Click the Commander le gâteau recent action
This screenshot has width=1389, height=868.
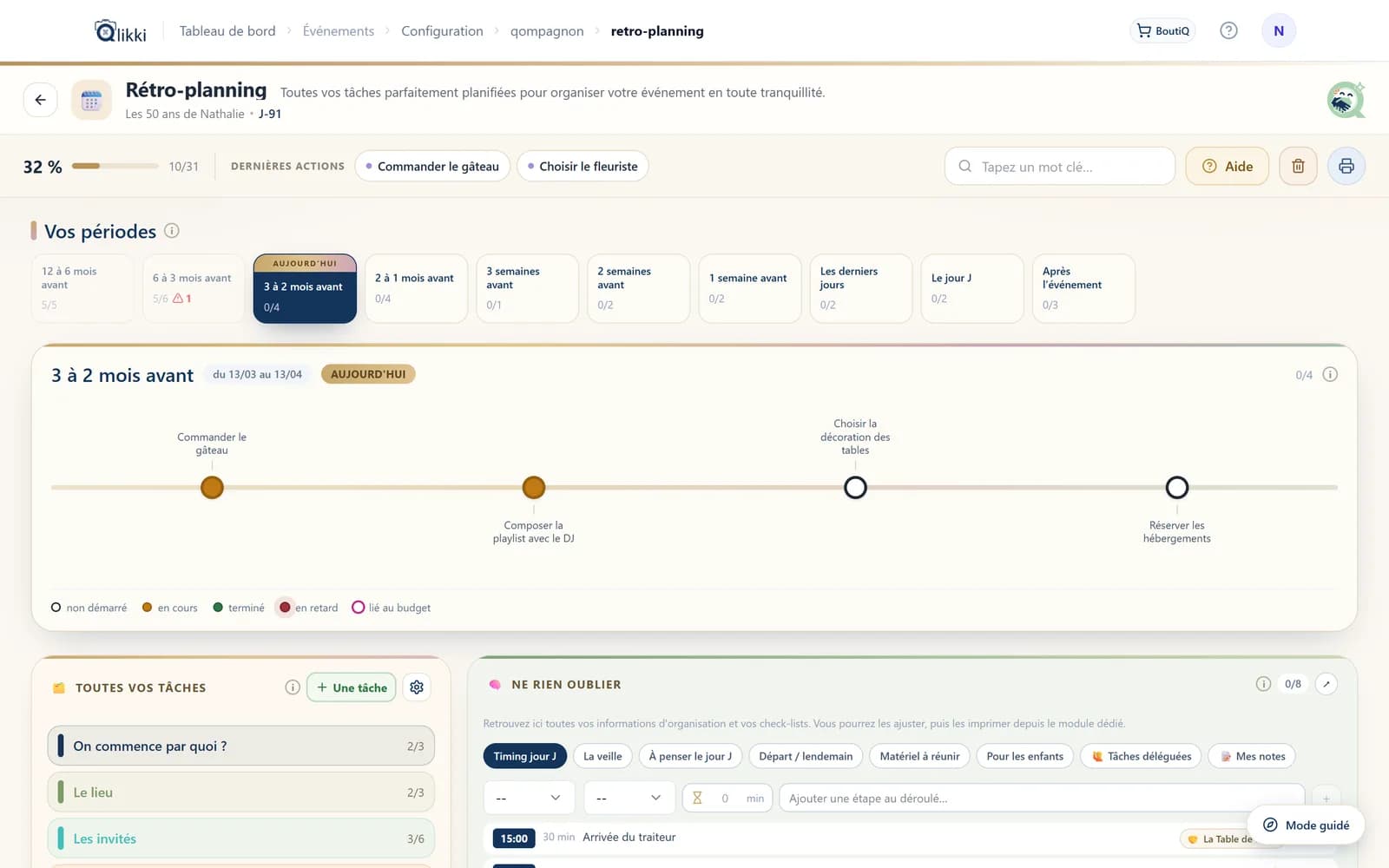(432, 166)
